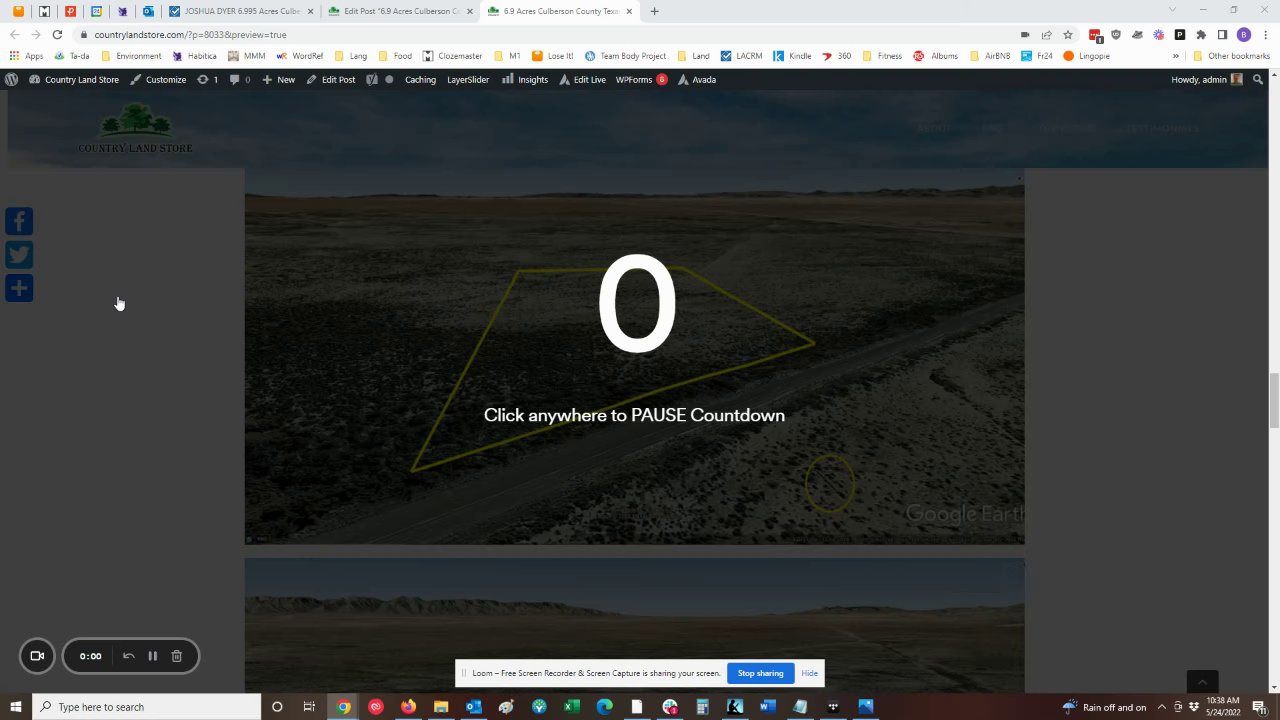The height and width of the screenshot is (720, 1280).
Task: Bookmark this page with star icon
Action: 1068,34
